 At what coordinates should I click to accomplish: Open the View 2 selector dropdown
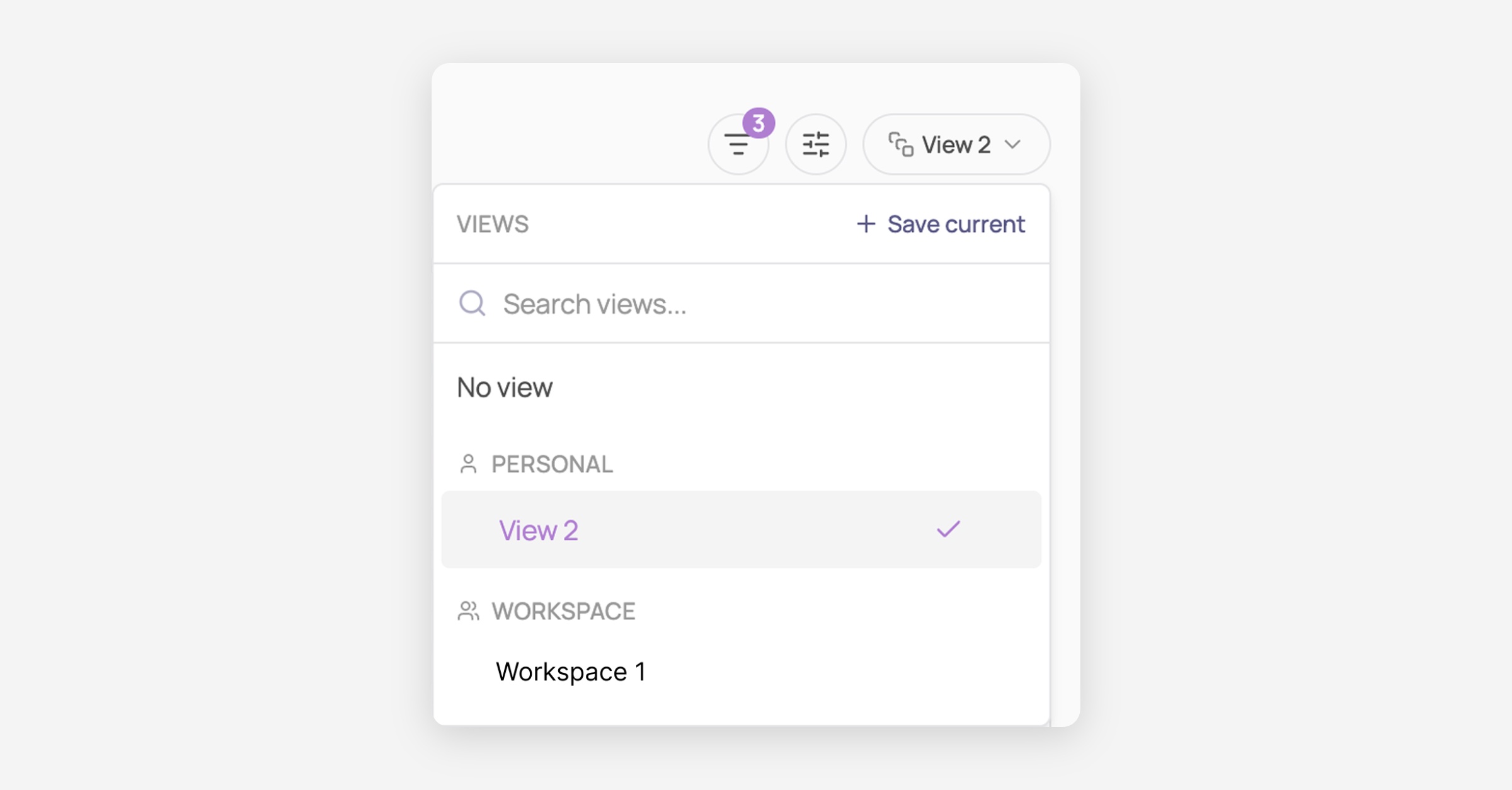pos(956,144)
